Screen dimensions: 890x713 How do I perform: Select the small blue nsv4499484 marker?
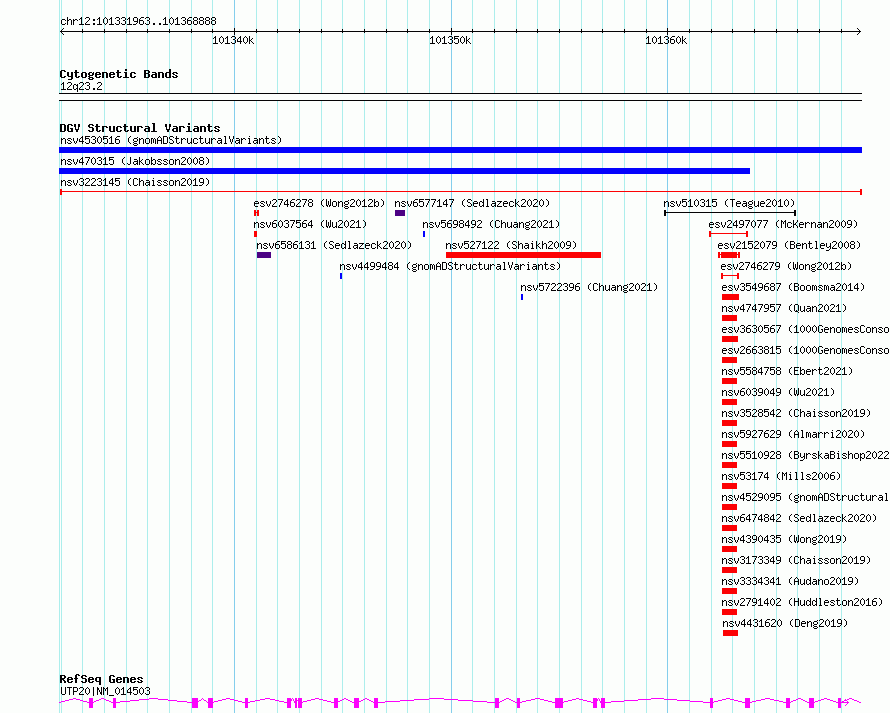pyautogui.click(x=341, y=276)
